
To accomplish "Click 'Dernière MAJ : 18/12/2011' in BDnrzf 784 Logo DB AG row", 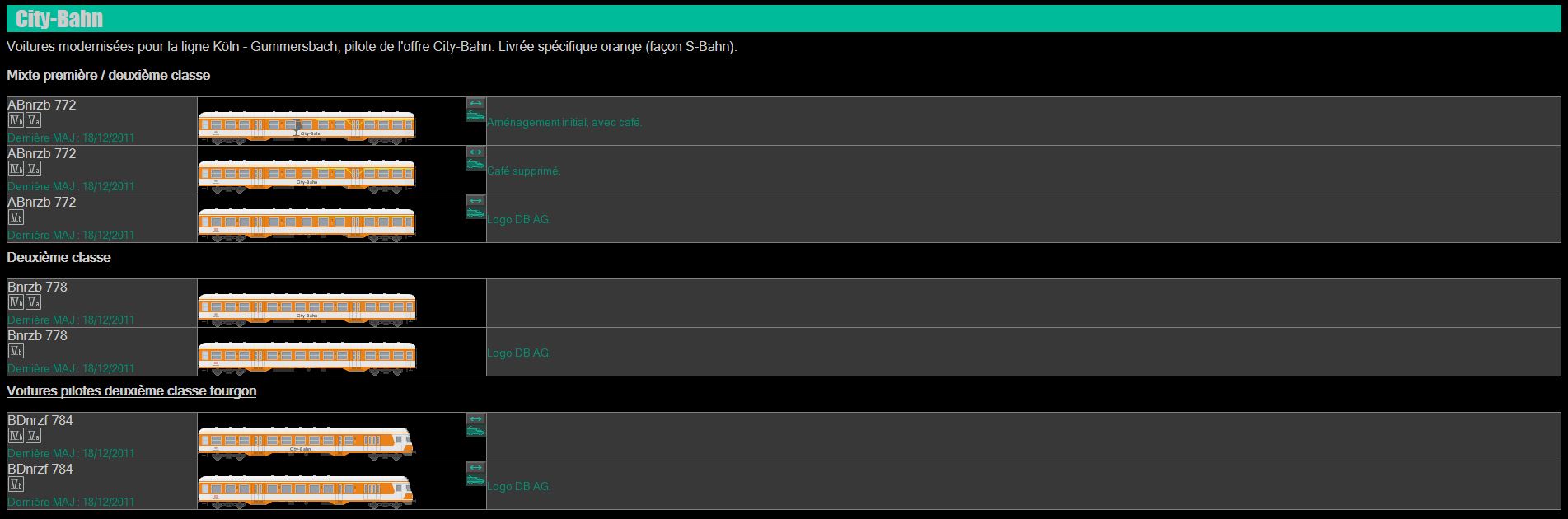I will tap(71, 502).
